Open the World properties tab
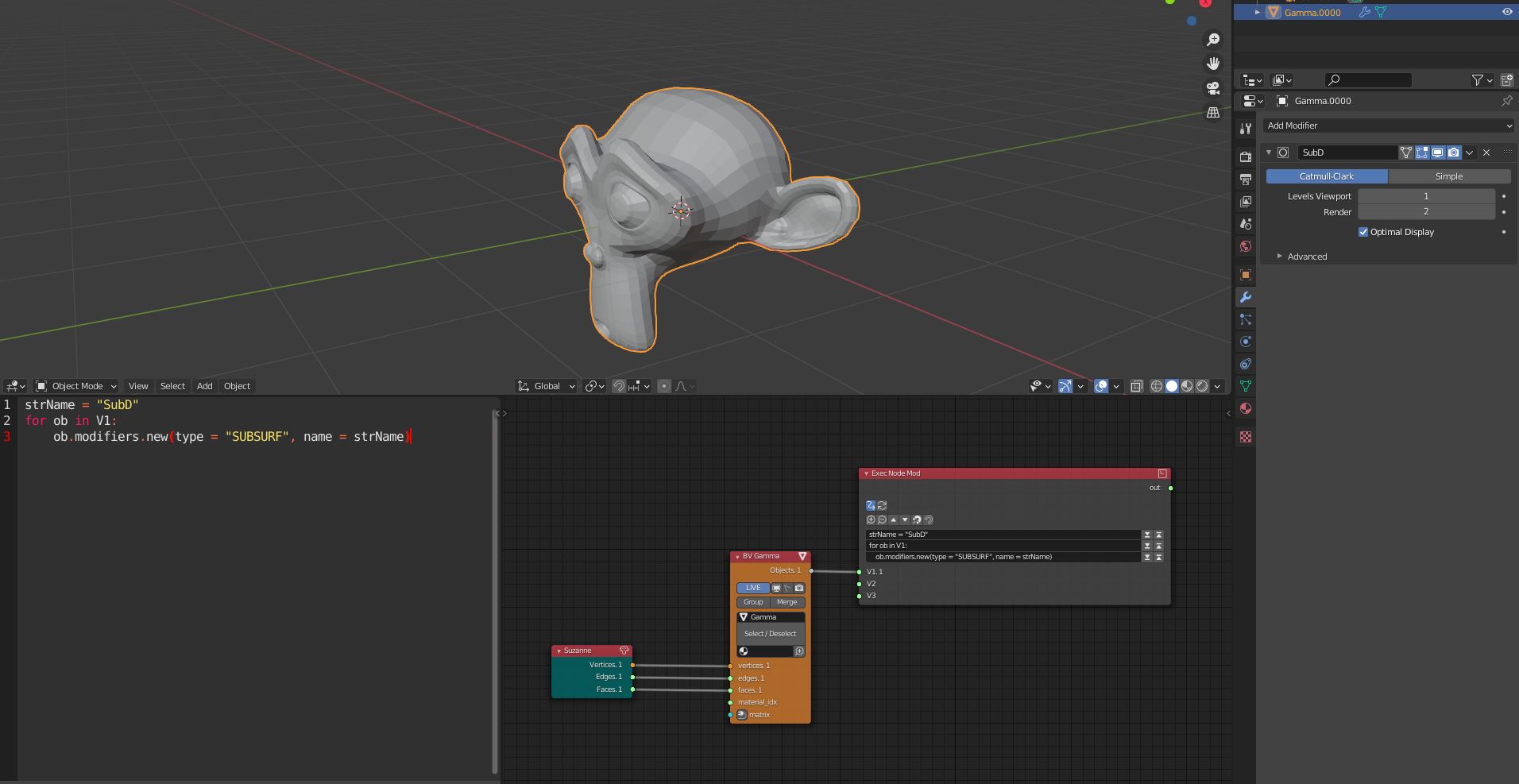1519x784 pixels. 1246,246
